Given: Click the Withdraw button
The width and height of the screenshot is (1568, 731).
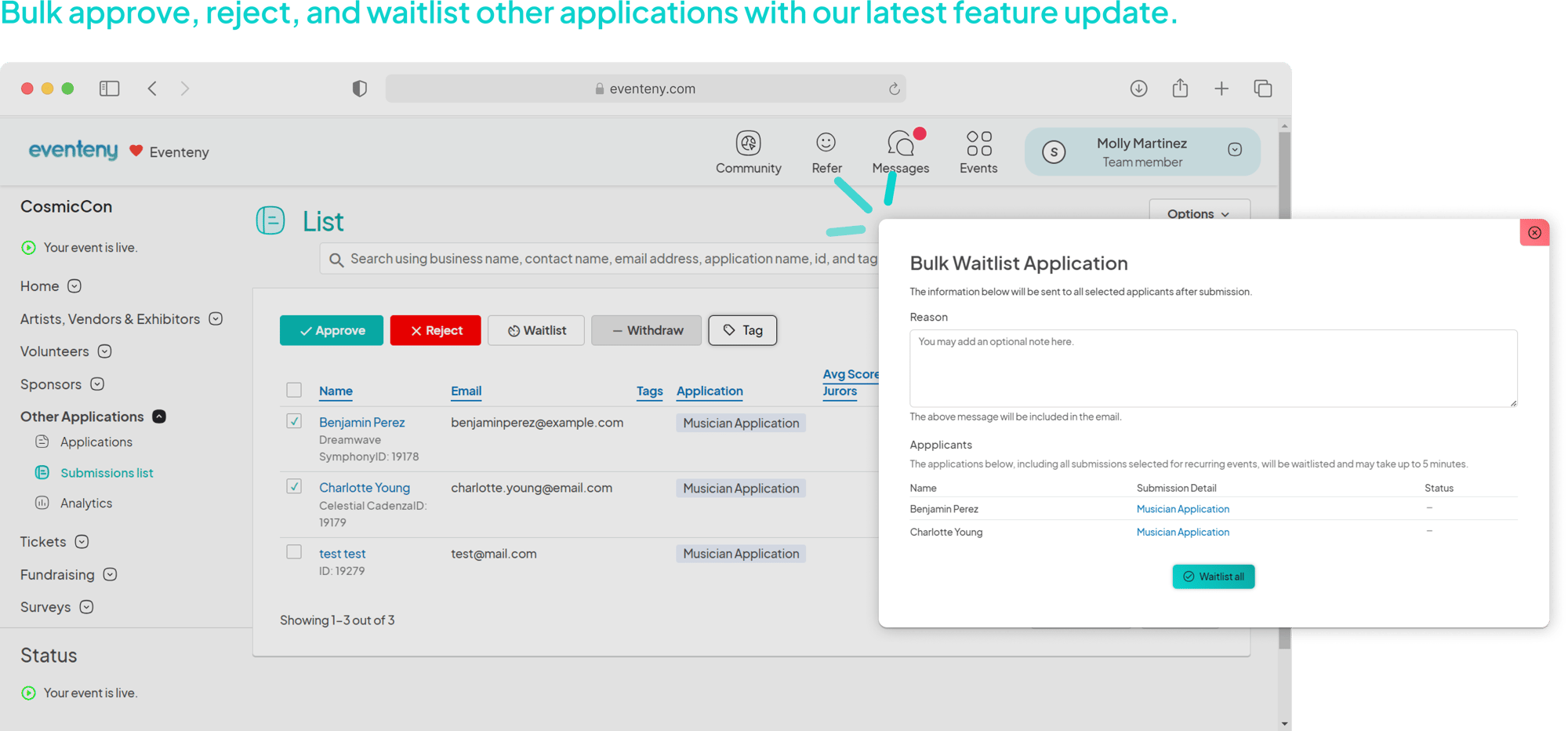Looking at the screenshot, I should (646, 330).
